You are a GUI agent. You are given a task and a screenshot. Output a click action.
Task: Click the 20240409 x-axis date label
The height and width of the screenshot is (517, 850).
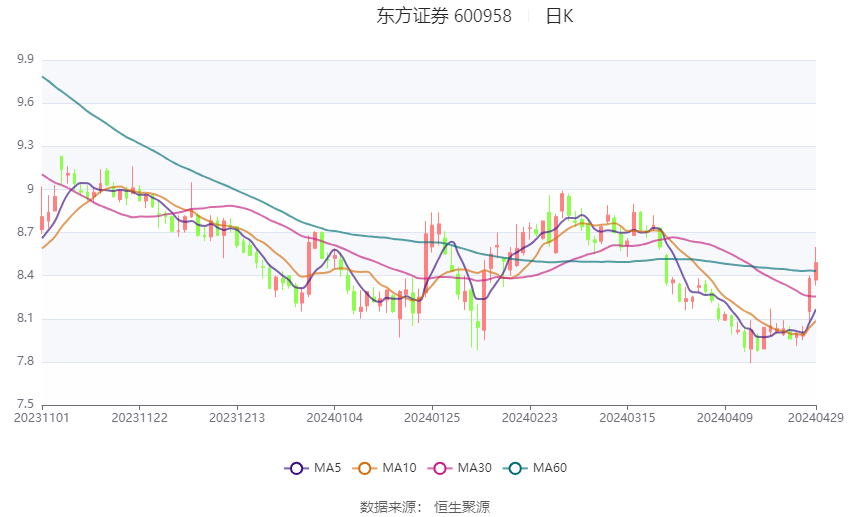[x=725, y=418]
